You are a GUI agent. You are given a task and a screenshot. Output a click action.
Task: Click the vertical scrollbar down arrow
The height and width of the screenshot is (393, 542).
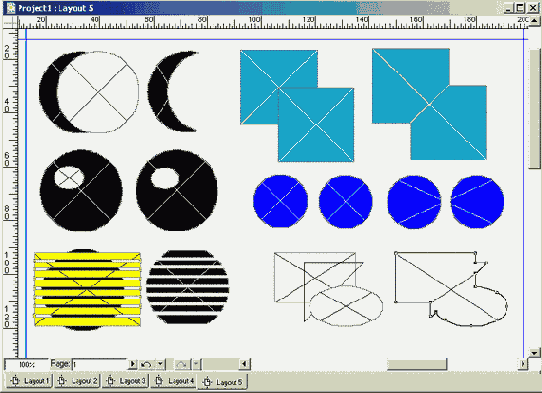pos(534,353)
